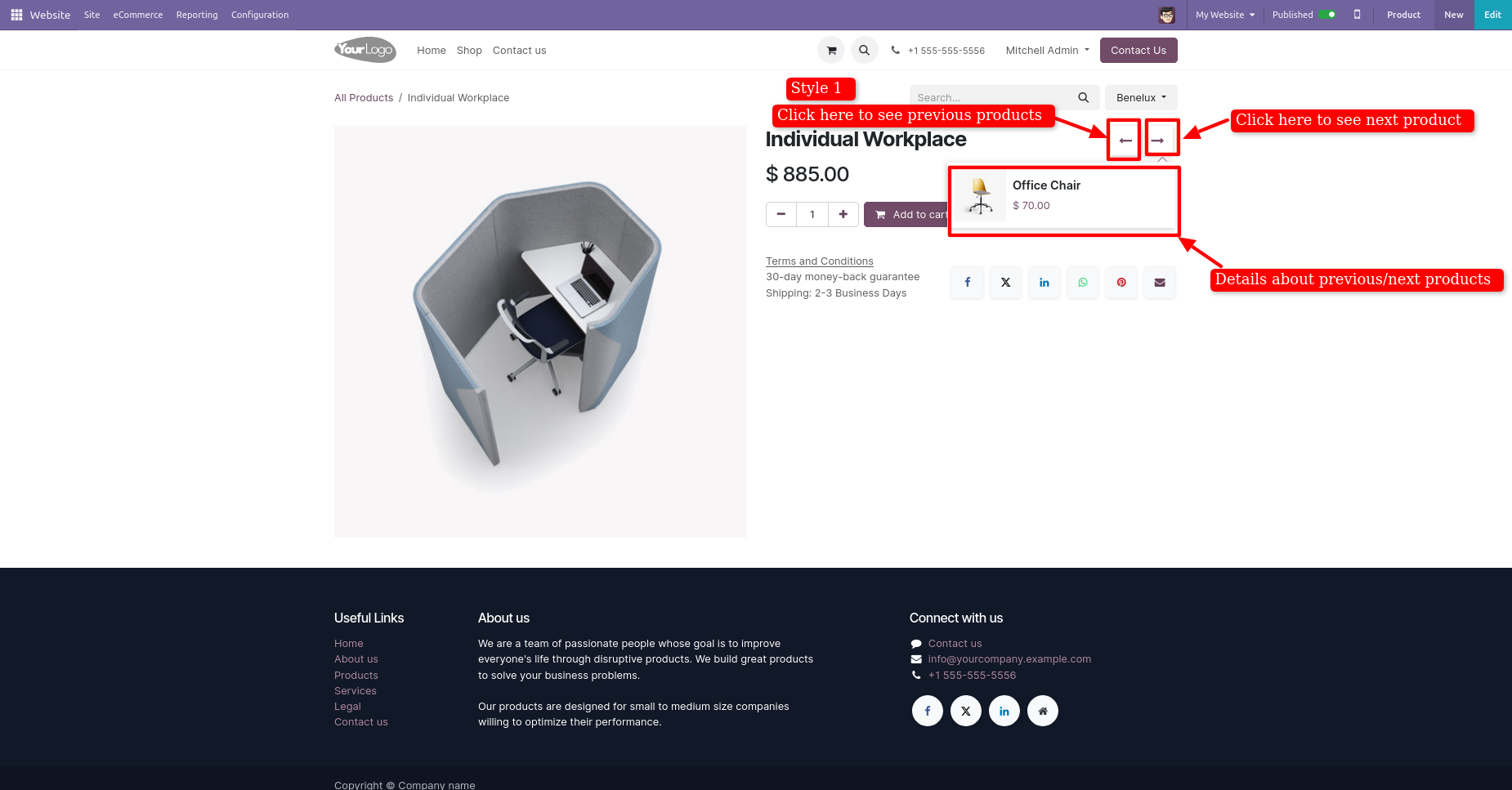Open the Configuration menu
This screenshot has height=790, width=1512.
(260, 15)
